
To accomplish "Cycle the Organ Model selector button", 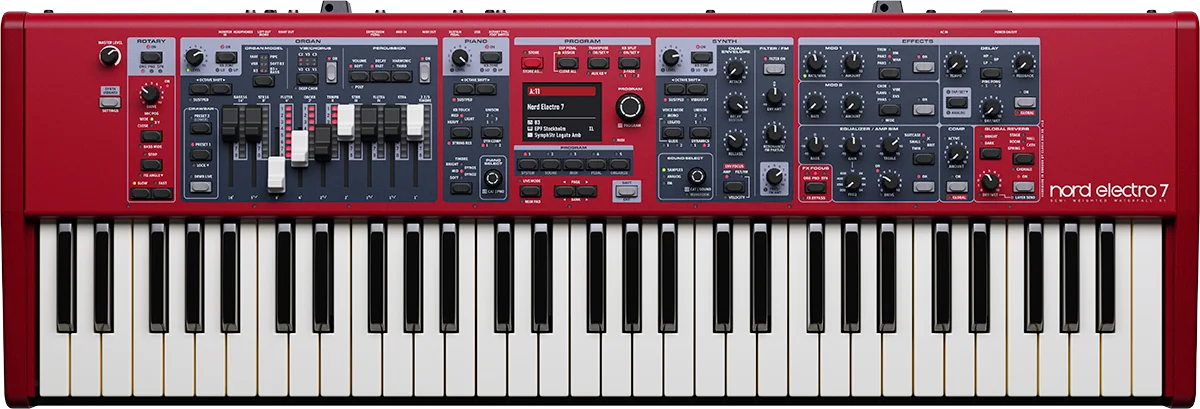I will click(x=263, y=81).
